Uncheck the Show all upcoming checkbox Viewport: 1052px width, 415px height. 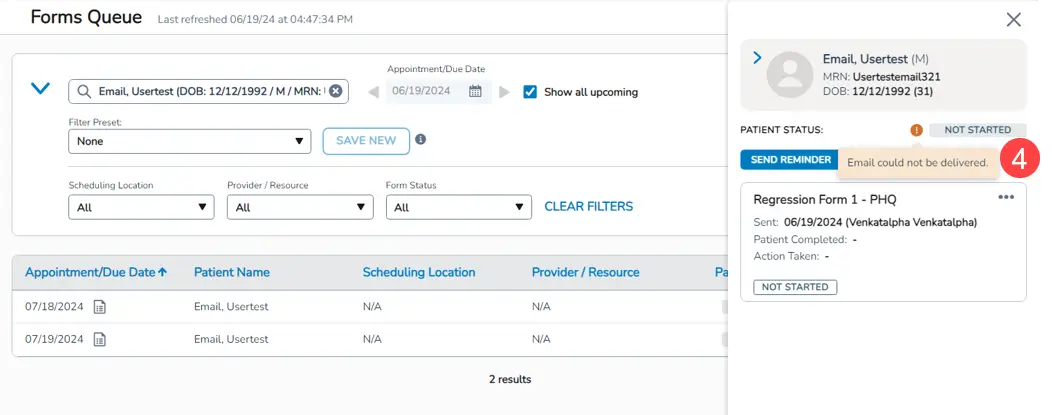[531, 91]
